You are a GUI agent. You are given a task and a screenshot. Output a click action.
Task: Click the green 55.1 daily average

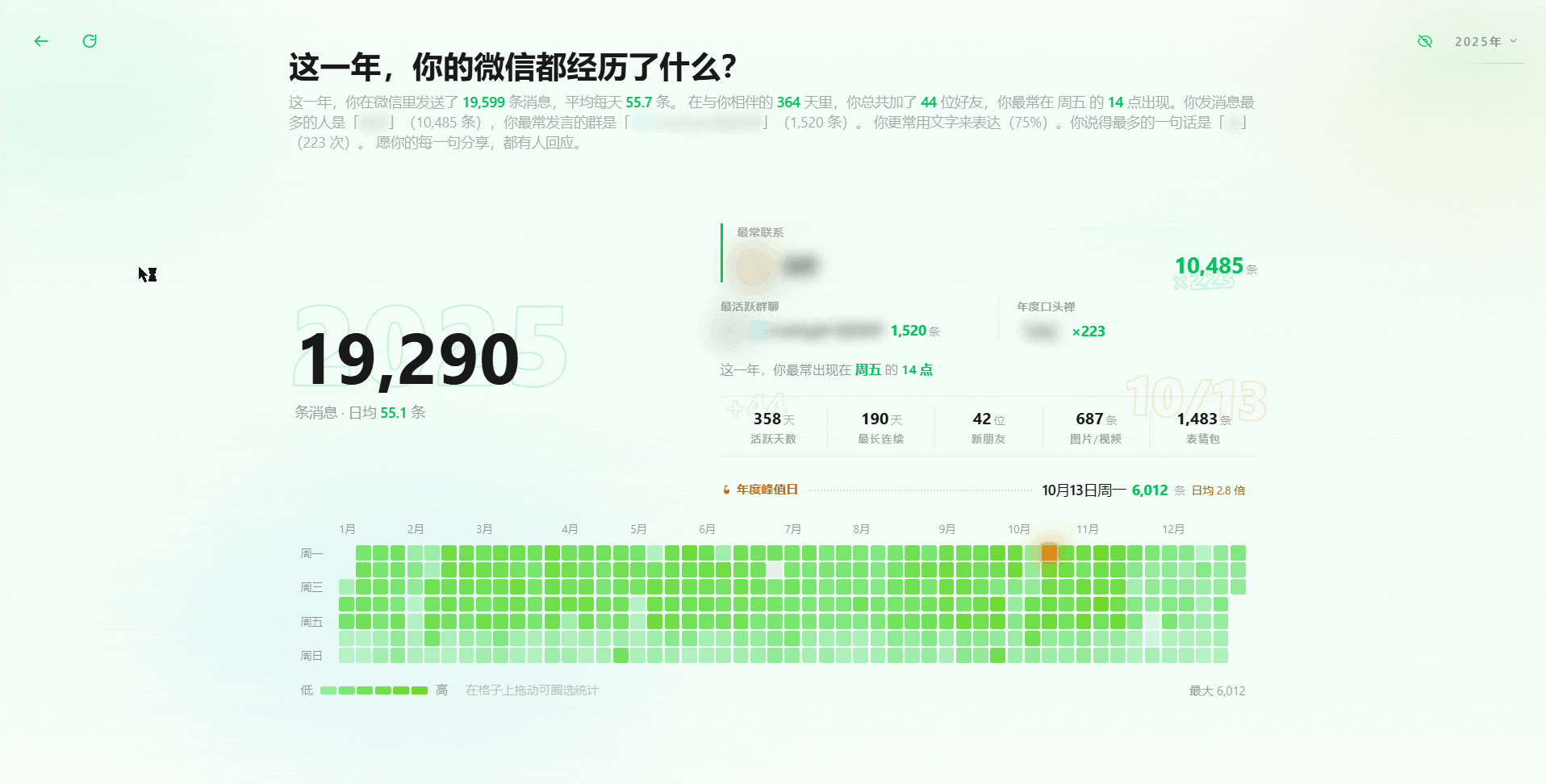[394, 412]
